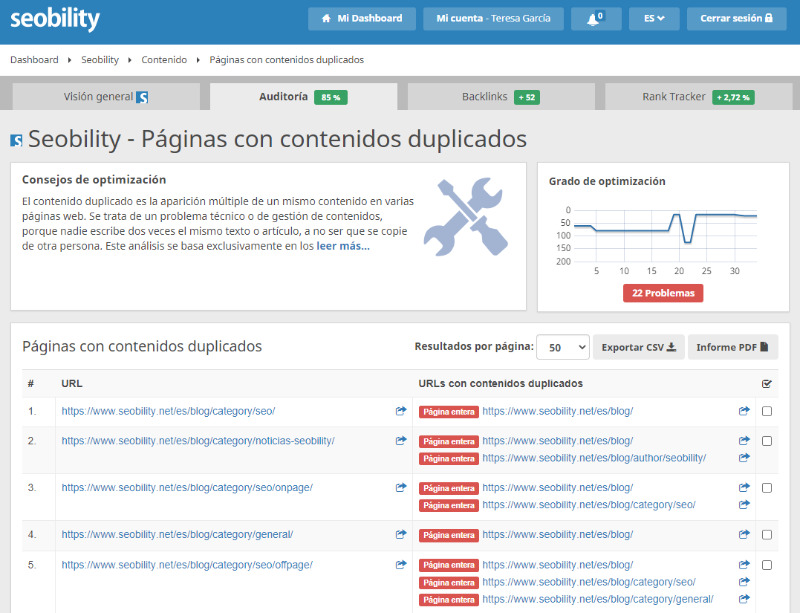The width and height of the screenshot is (800, 613).
Task: Open Mi cuenta - Teresa García
Action: click(x=493, y=19)
